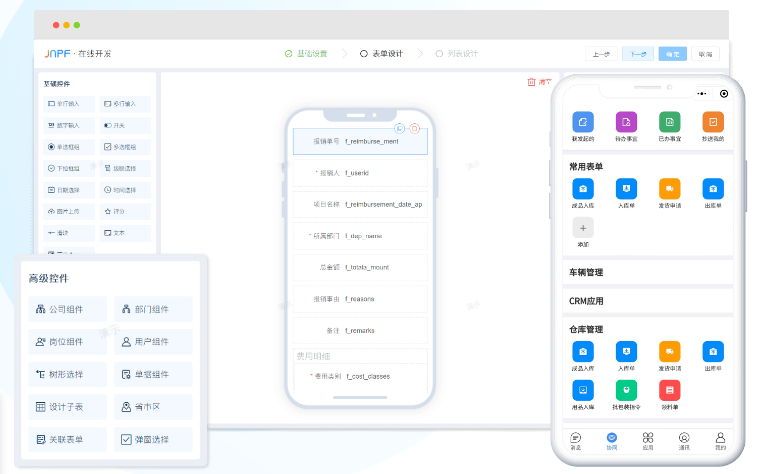Switch to the 我的 bottom tab
The width and height of the screenshot is (757, 474).
click(x=720, y=441)
